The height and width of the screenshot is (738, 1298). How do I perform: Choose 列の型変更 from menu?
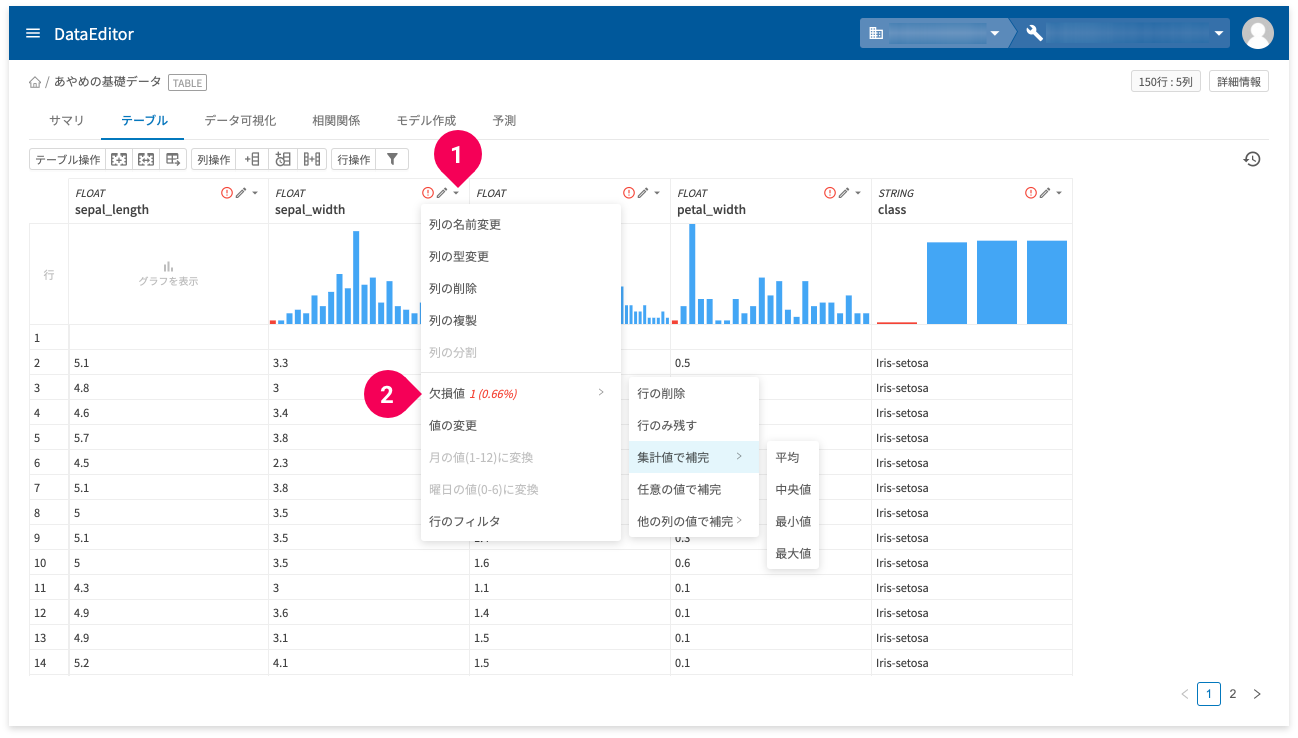(x=520, y=257)
